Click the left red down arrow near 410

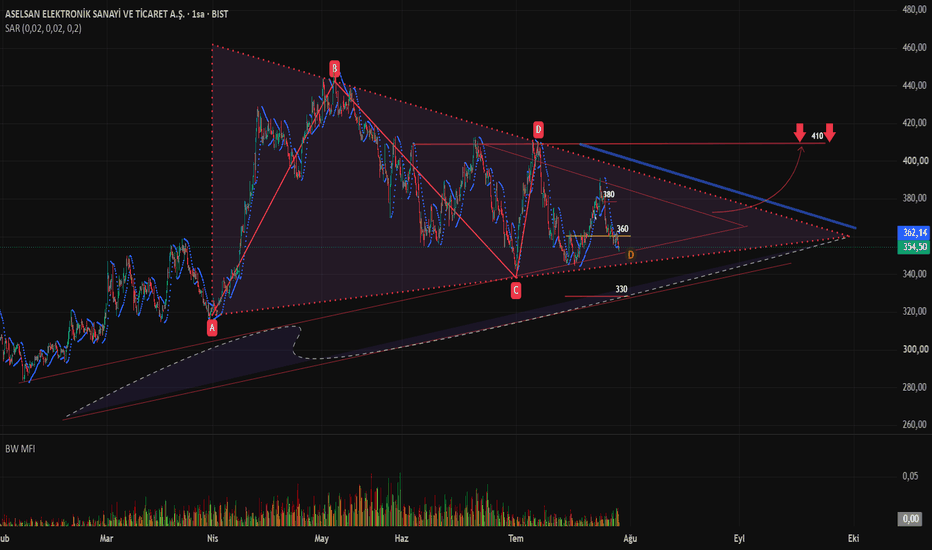click(x=800, y=133)
